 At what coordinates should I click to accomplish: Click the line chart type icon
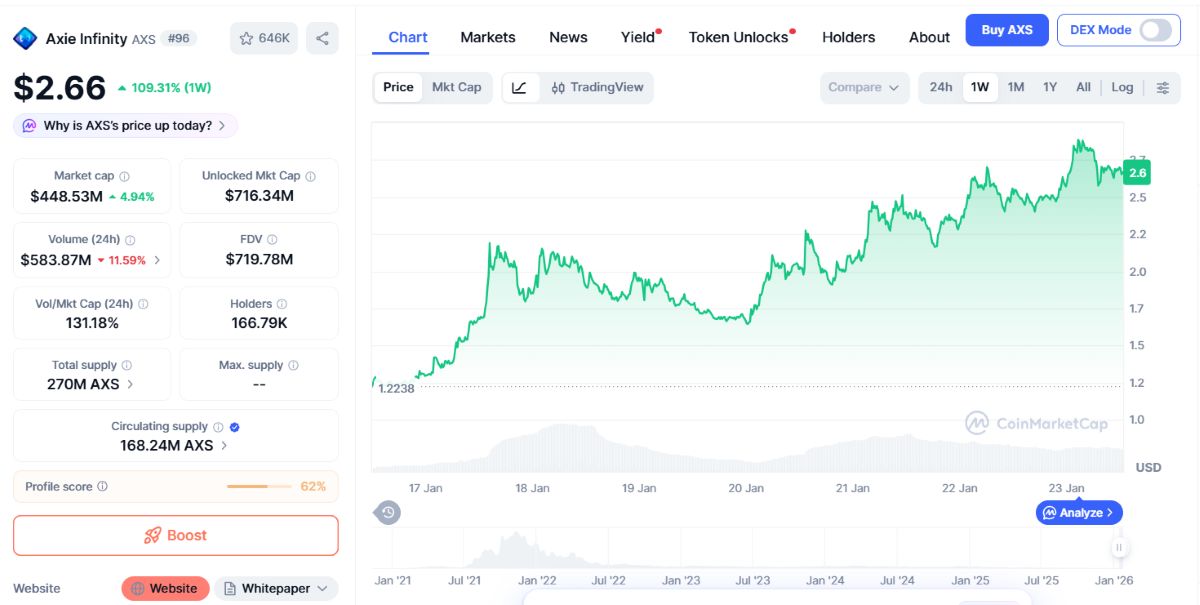coord(519,87)
